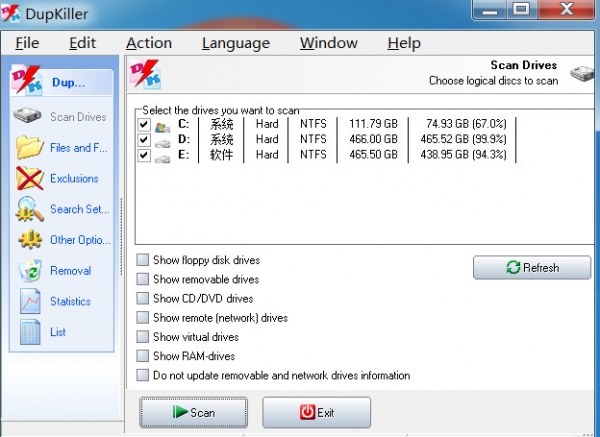This screenshot has width=600, height=437.
Task: Click the Scan Drives sidebar icon
Action: coord(29,117)
